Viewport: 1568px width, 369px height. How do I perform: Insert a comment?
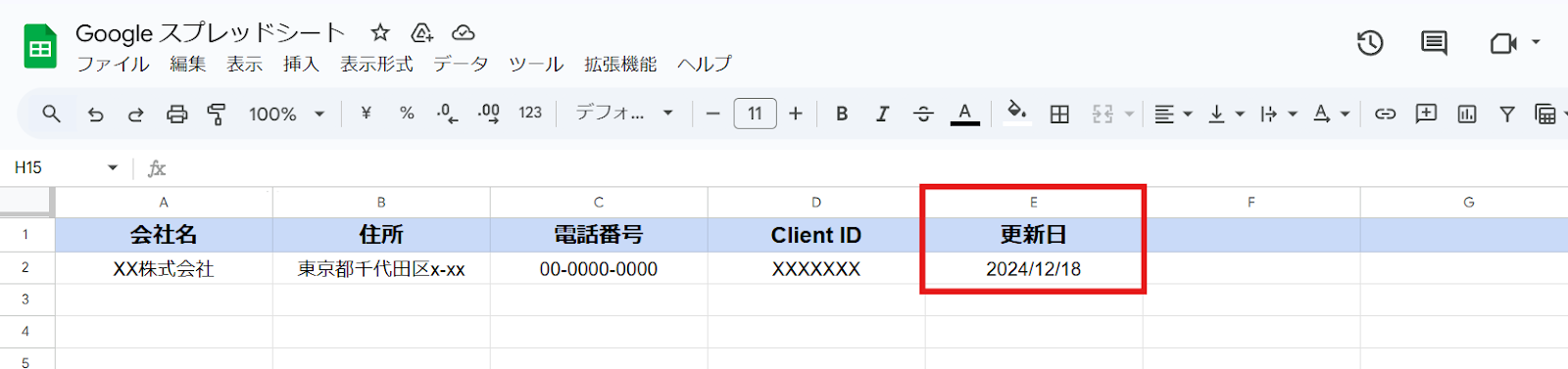pos(1426,114)
